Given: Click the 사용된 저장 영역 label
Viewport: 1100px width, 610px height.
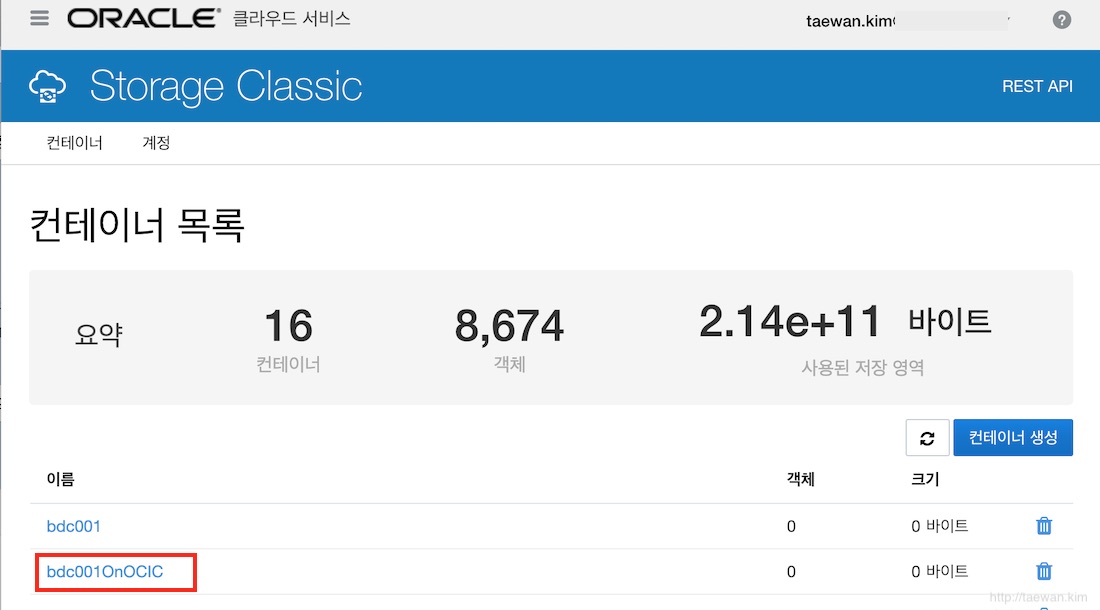Looking at the screenshot, I should coord(862,367).
